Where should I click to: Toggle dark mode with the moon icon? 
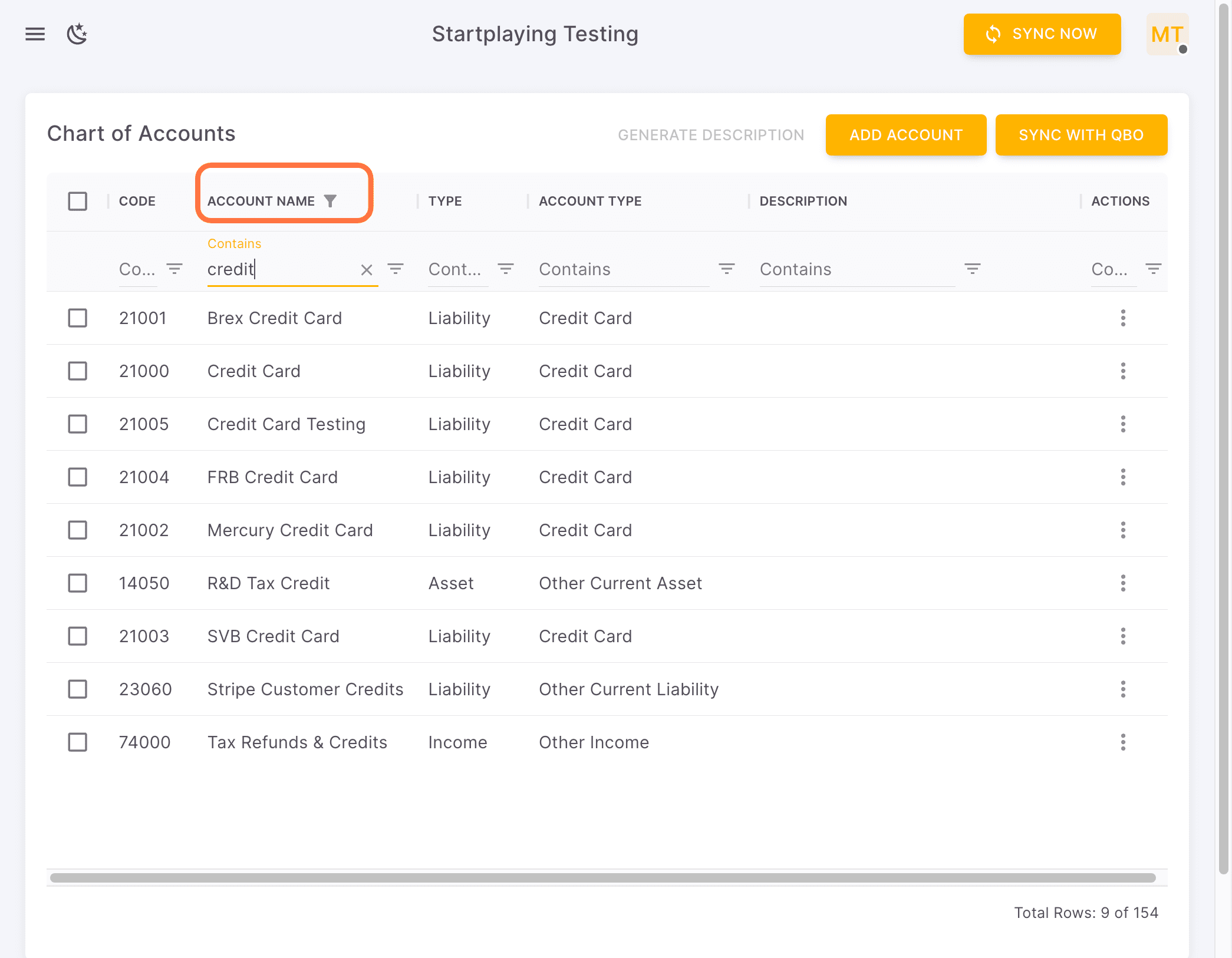pos(77,34)
